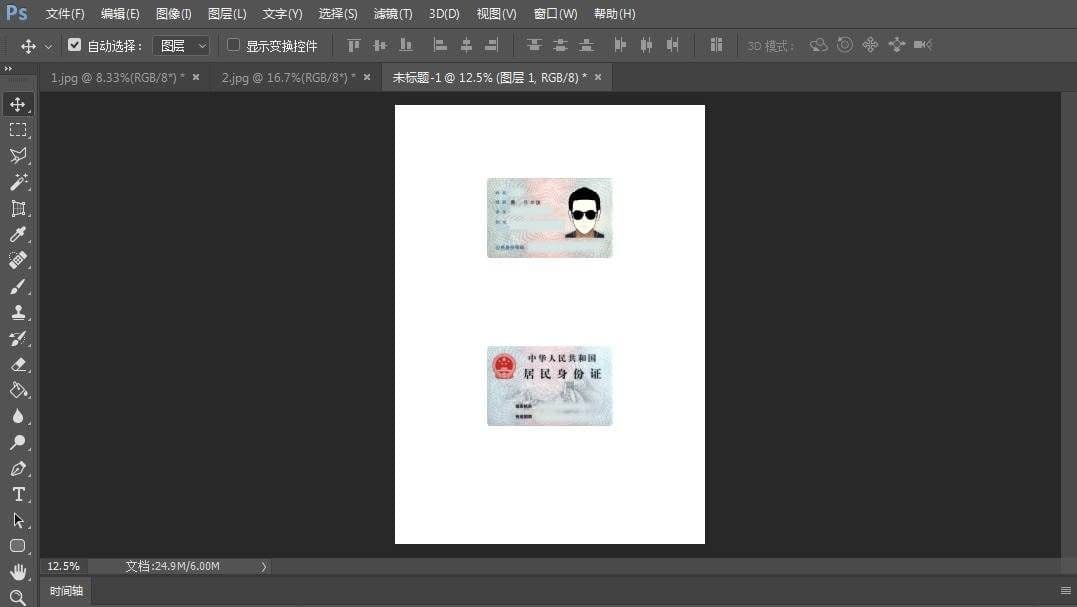Disable the 自动选择 checkbox
The width and height of the screenshot is (1077, 607).
75,45
